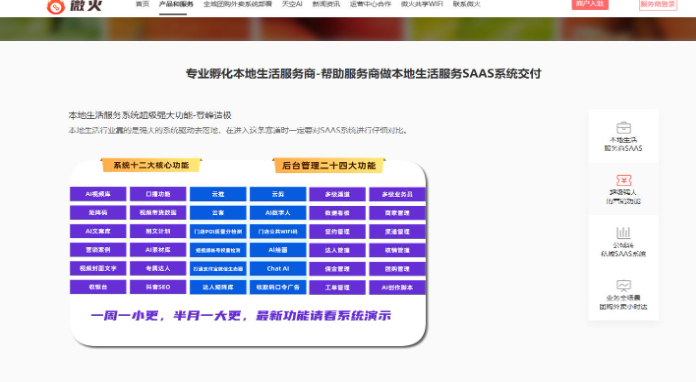Viewport: 696px width, 382px height.
Task: Click the 系统十二大核心功能 orange banner
Action: (x=151, y=165)
